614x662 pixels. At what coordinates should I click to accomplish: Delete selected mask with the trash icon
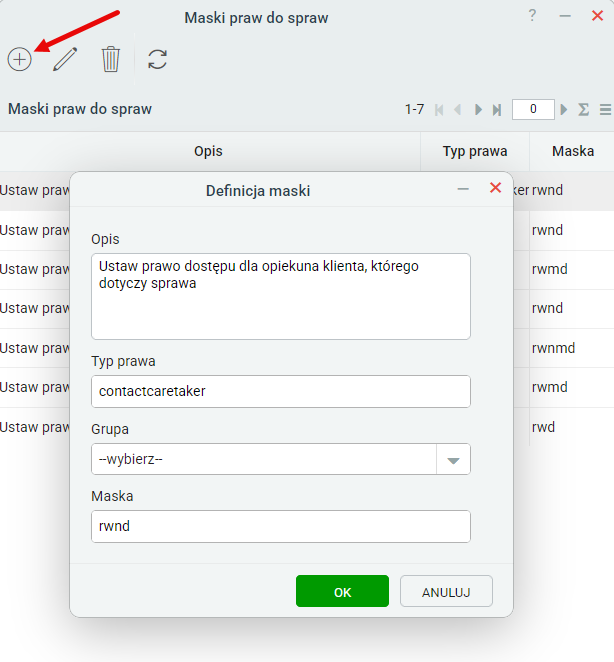click(x=111, y=59)
